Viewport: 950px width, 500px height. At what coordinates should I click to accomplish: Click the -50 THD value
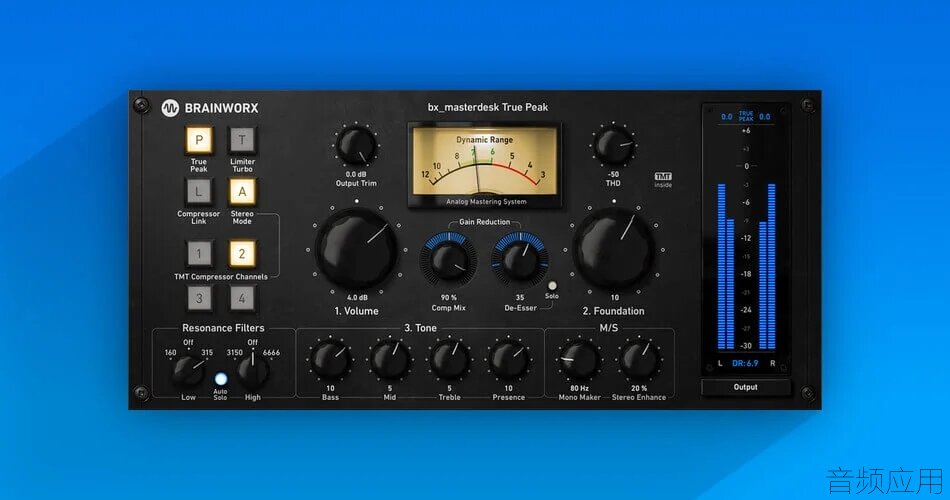tap(613, 174)
